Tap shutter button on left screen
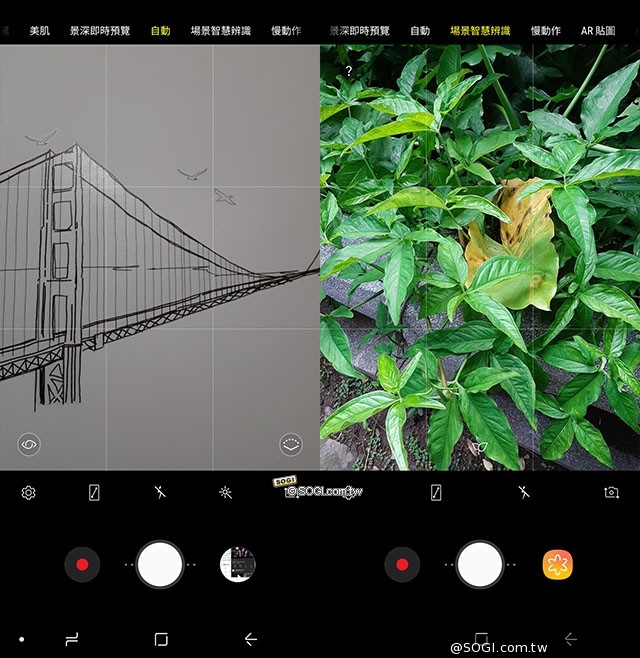Screen dimensions: 640x658 click(x=160, y=564)
